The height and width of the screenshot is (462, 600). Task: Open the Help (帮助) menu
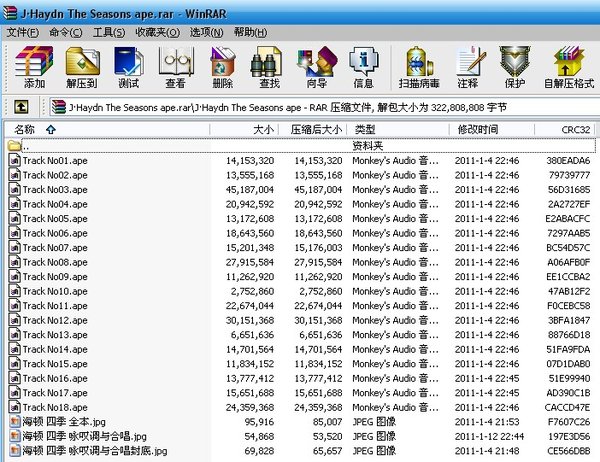250,33
